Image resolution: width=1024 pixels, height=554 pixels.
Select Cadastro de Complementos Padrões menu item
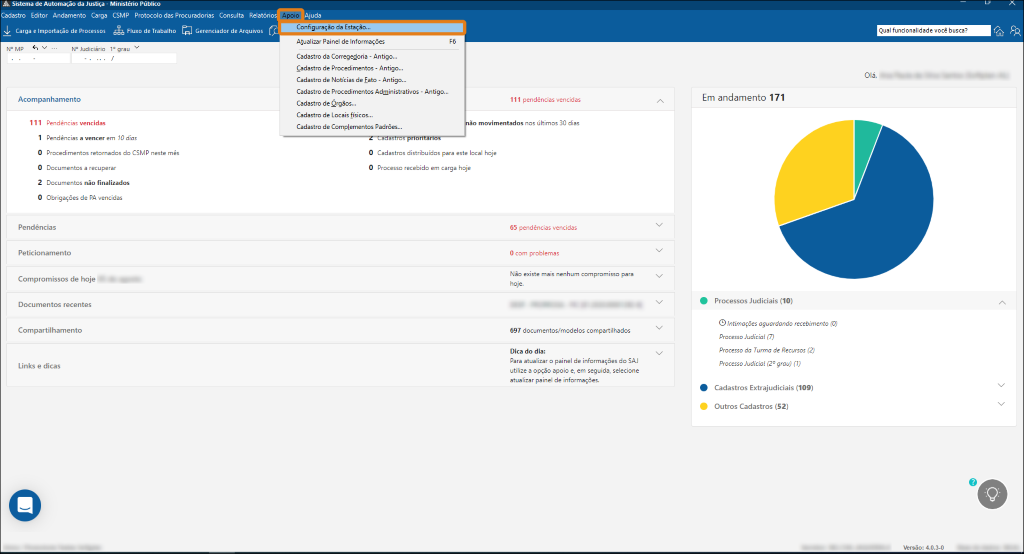(x=372, y=127)
